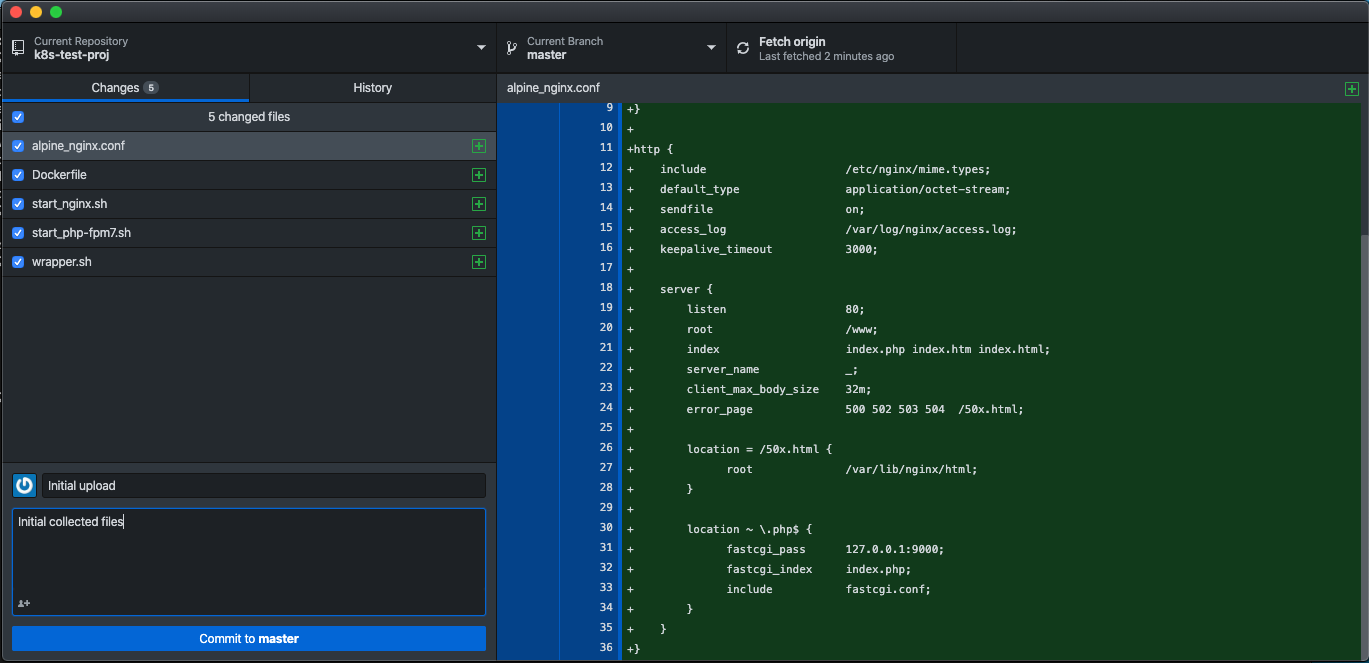
Task: Switch to the History tab
Action: click(x=372, y=88)
